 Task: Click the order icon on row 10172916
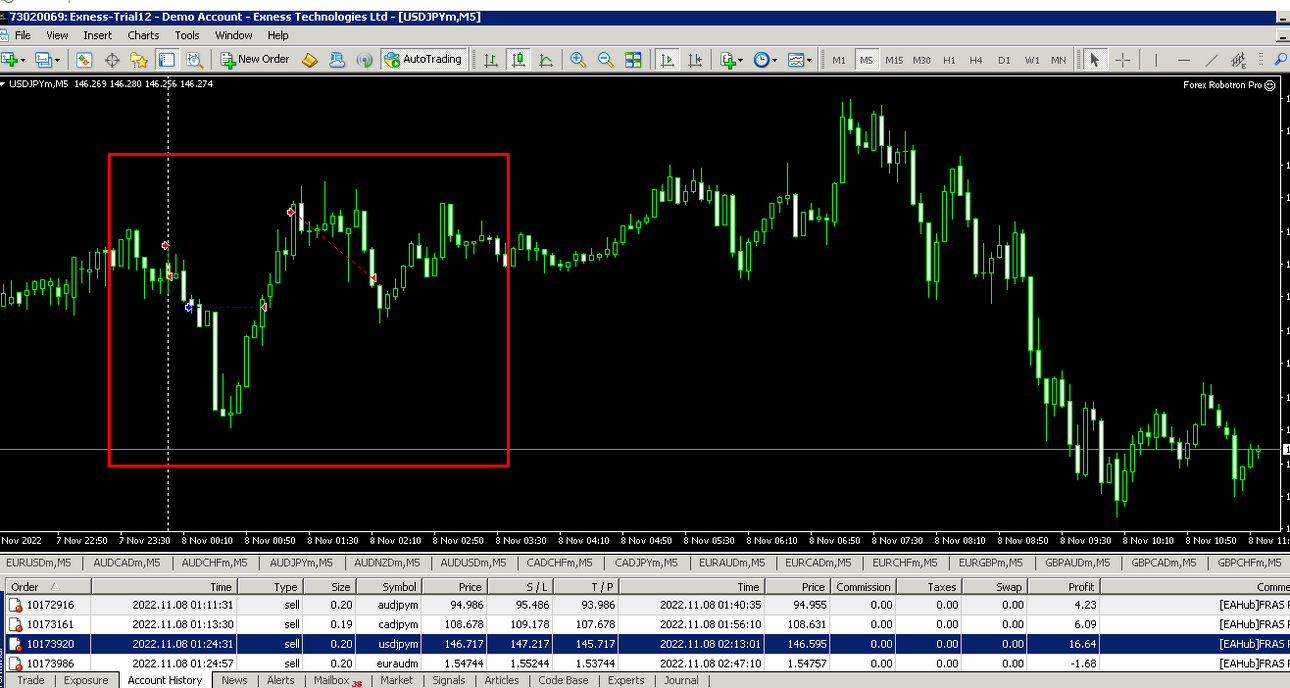click(15, 605)
